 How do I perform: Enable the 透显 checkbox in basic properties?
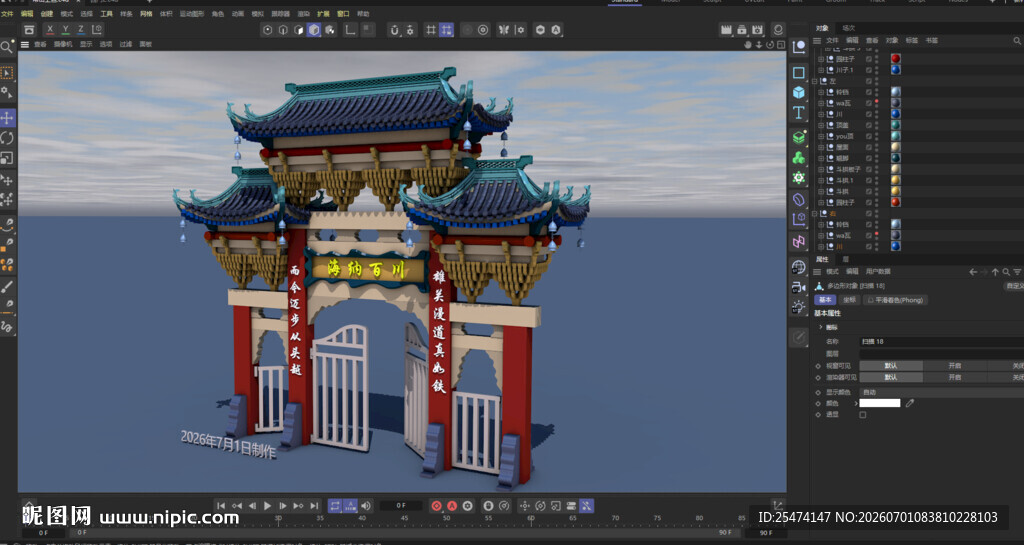(863, 414)
